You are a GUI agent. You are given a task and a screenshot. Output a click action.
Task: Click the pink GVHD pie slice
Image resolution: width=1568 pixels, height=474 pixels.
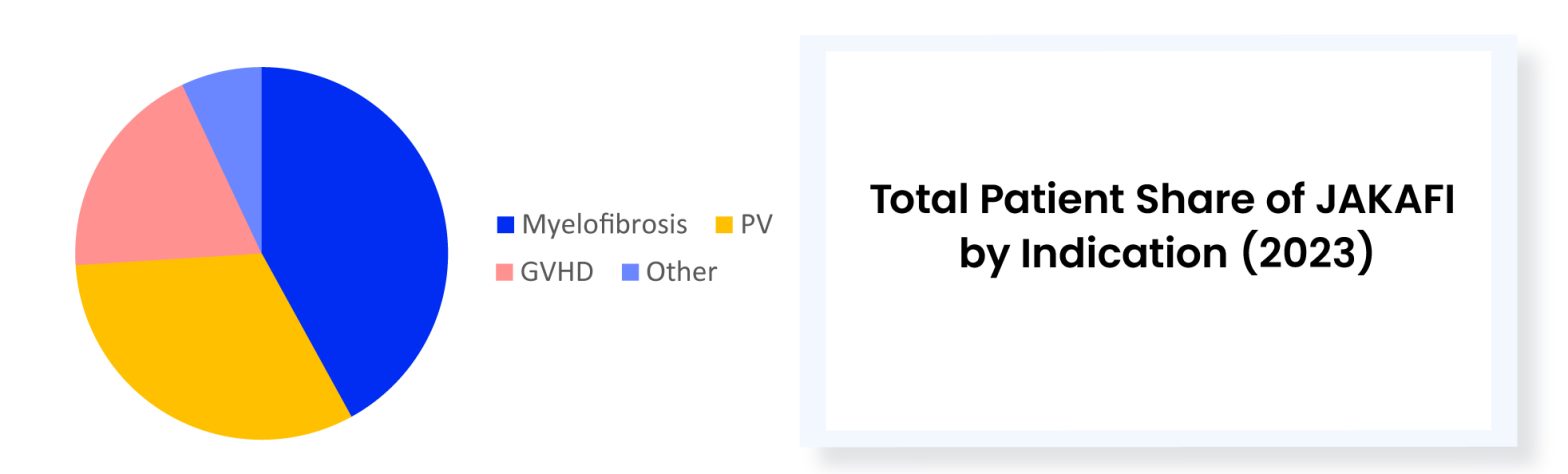(x=160, y=190)
